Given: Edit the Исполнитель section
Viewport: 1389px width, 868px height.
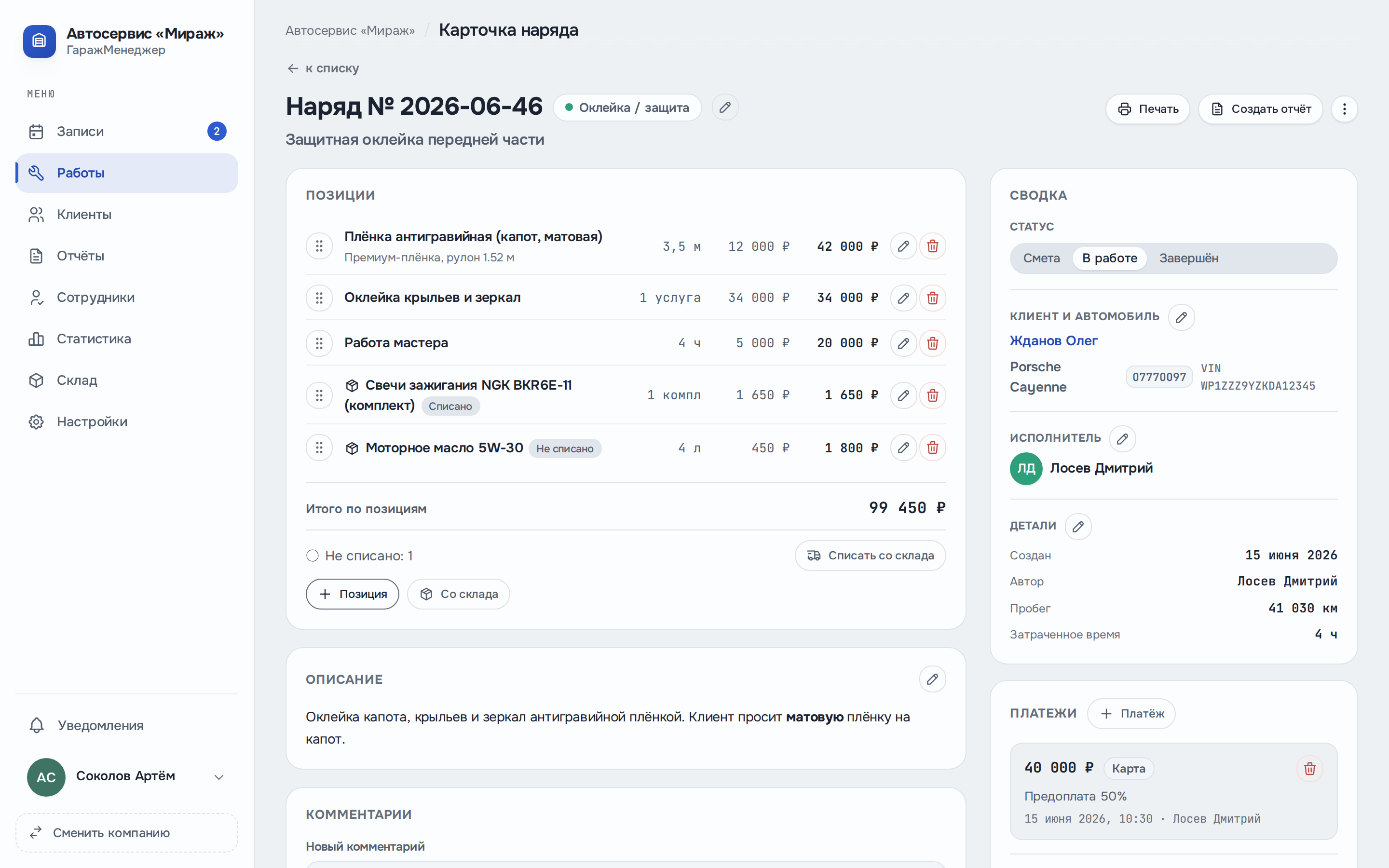Looking at the screenshot, I should [1122, 439].
